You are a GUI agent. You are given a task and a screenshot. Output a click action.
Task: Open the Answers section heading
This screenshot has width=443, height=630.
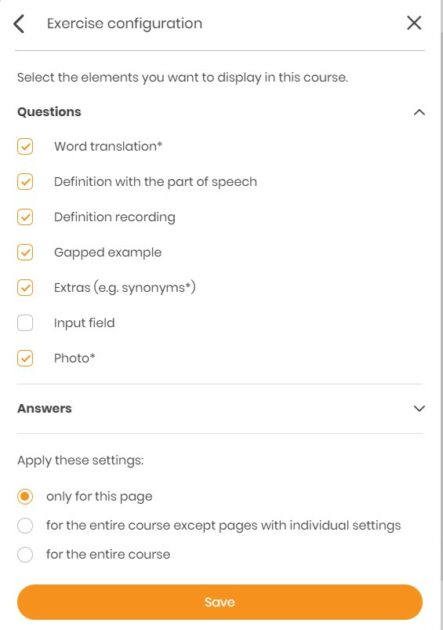click(44, 408)
